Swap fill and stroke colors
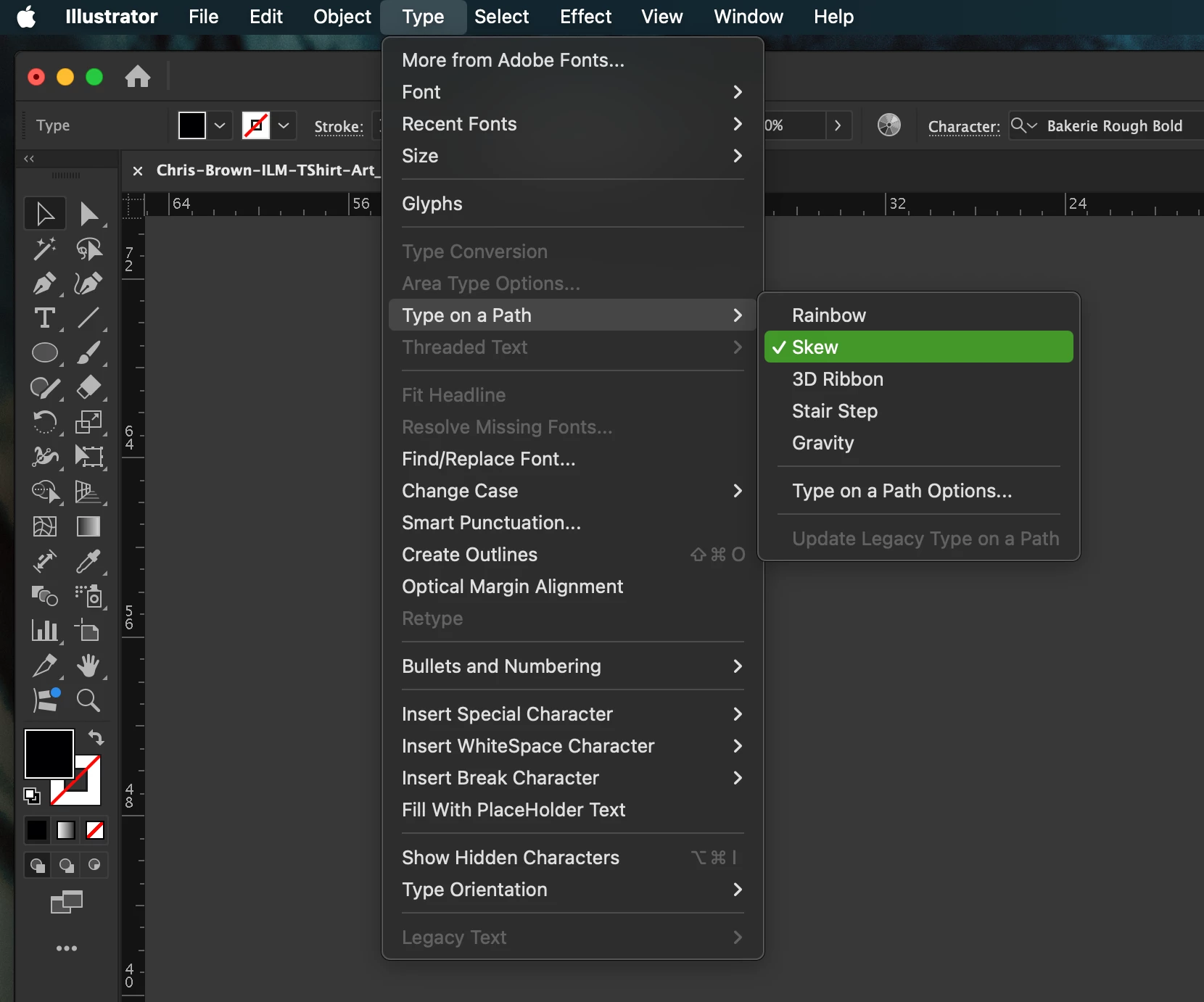 point(96,738)
